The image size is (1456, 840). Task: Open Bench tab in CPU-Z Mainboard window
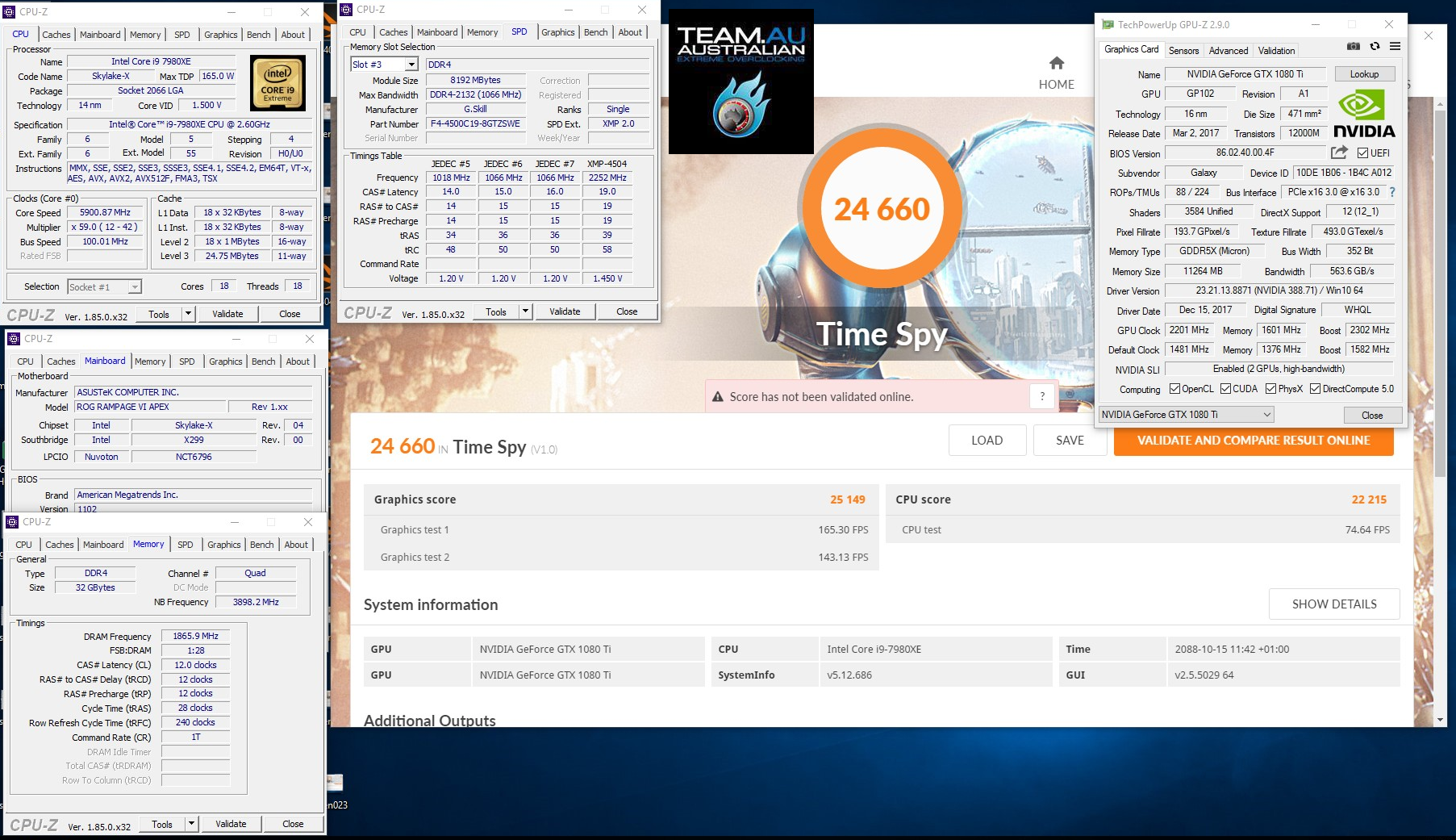pyautogui.click(x=263, y=361)
